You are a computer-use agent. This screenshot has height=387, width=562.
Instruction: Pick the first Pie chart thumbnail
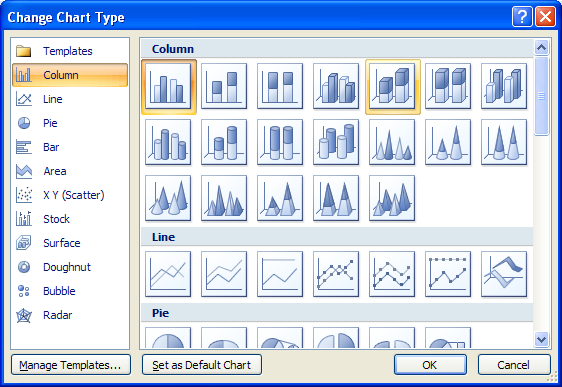(168, 338)
